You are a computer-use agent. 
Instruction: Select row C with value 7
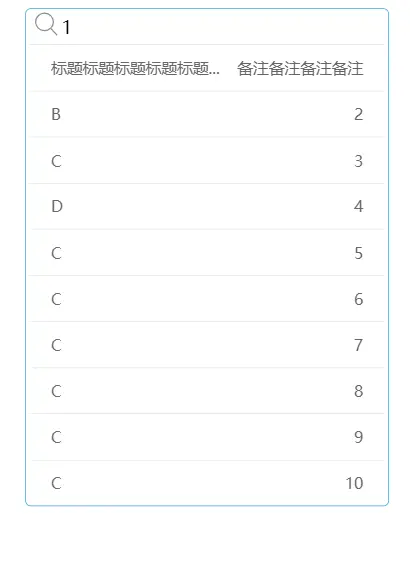pos(207,345)
